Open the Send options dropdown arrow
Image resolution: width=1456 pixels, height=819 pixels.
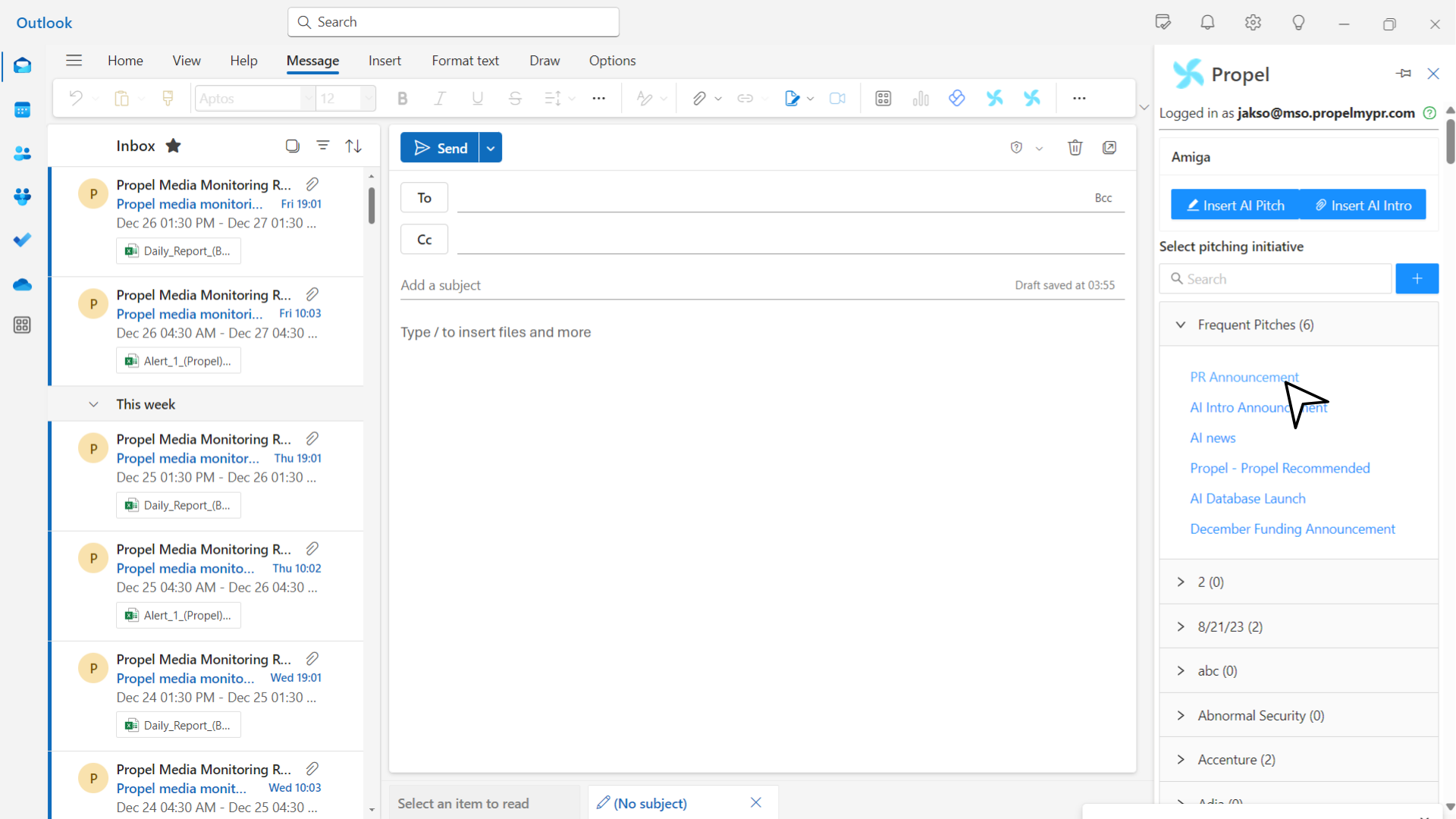pyautogui.click(x=491, y=149)
